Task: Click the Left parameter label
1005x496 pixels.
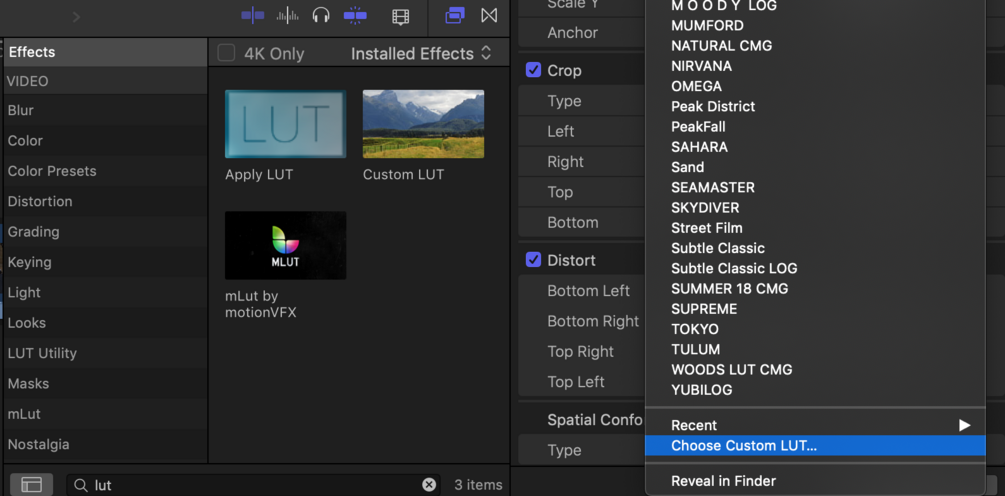Action: point(561,131)
